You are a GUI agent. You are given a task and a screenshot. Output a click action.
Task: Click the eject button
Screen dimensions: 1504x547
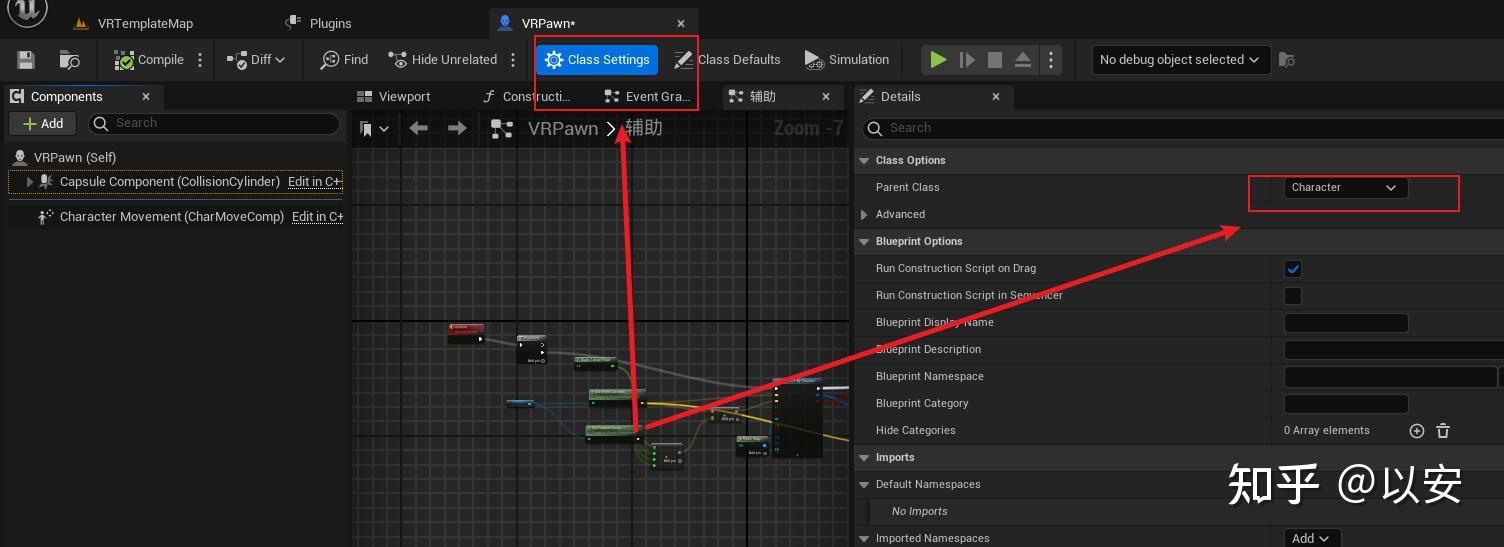pyautogui.click(x=1023, y=60)
